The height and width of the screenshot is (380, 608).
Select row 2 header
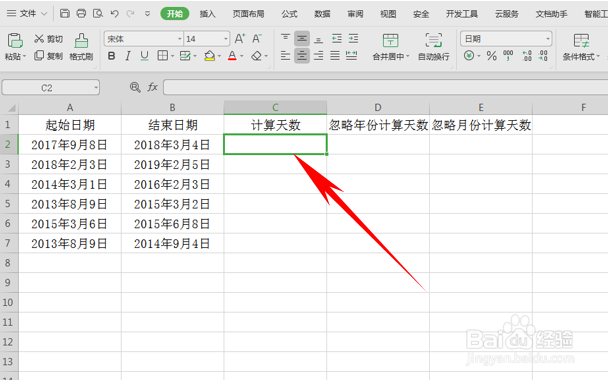point(8,144)
